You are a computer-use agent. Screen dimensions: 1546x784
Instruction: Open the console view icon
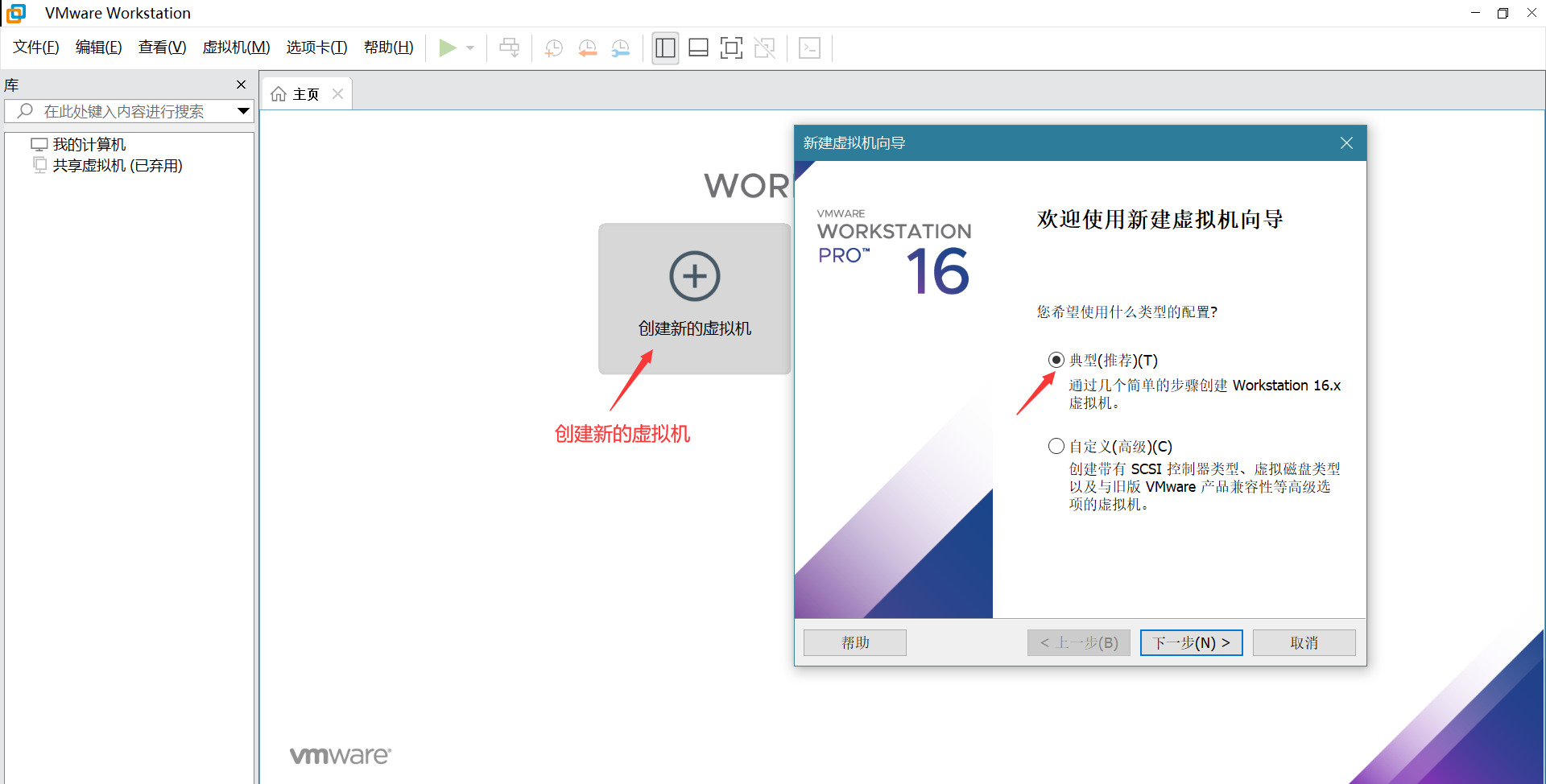point(809,48)
